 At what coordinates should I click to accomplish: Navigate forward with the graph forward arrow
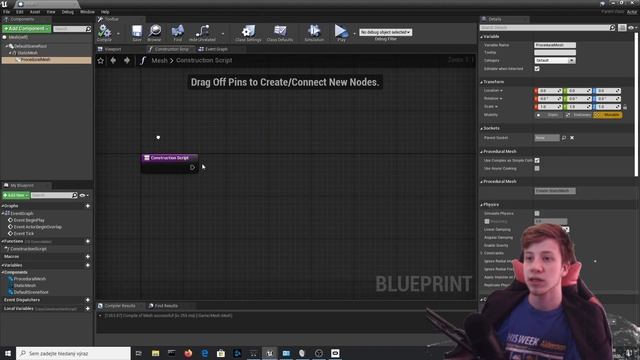[127, 60]
